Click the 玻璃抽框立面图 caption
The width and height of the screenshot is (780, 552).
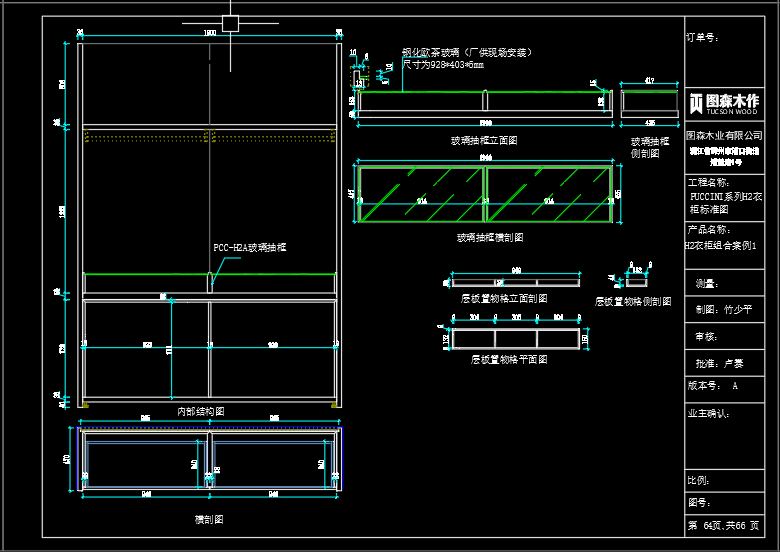484,141
